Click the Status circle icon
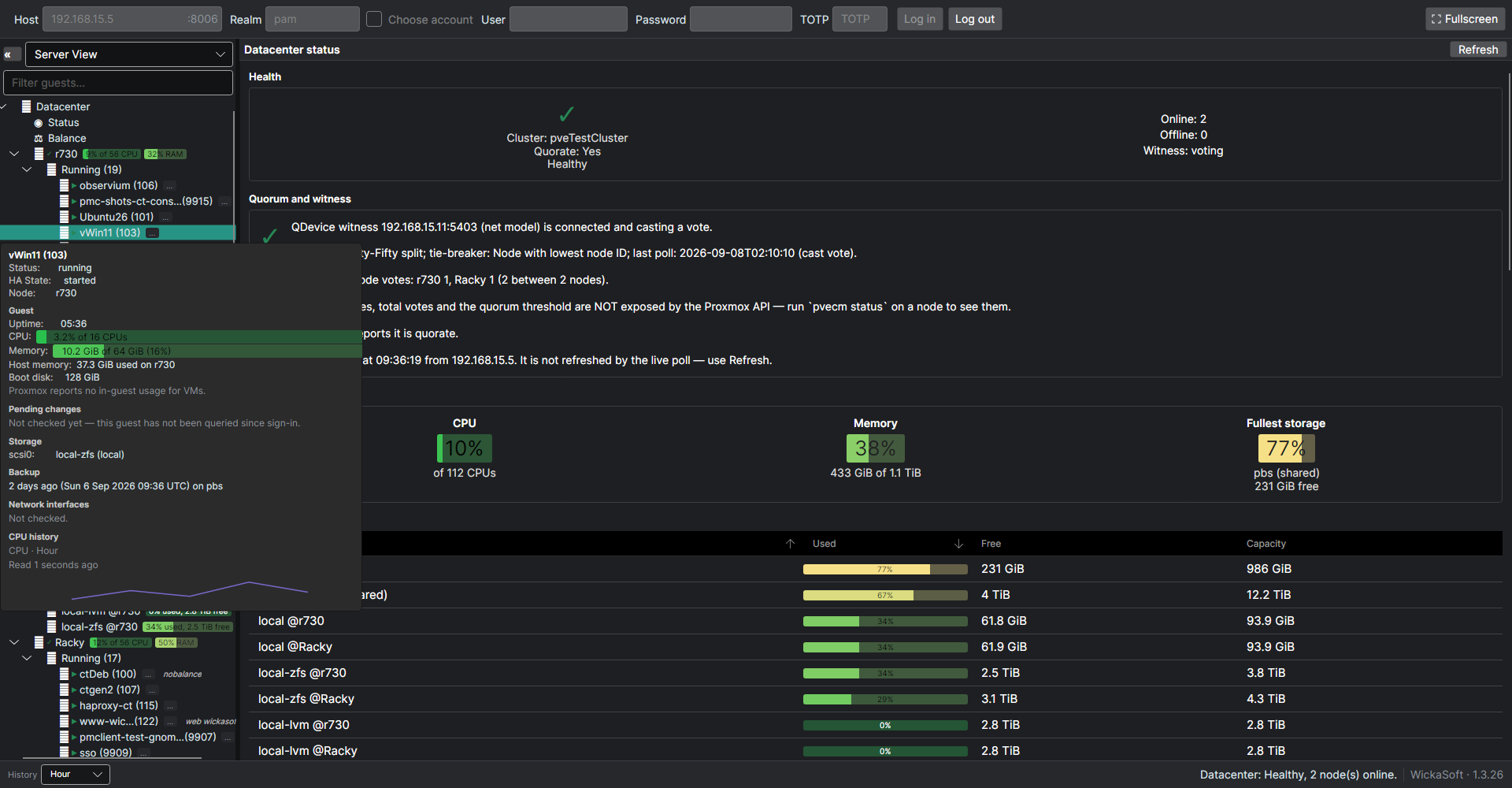The height and width of the screenshot is (788, 1512). (39, 123)
